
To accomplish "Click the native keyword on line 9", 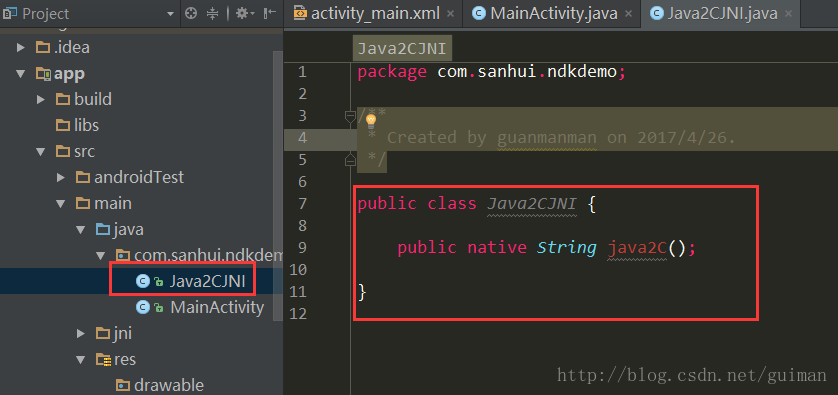I will point(497,247).
